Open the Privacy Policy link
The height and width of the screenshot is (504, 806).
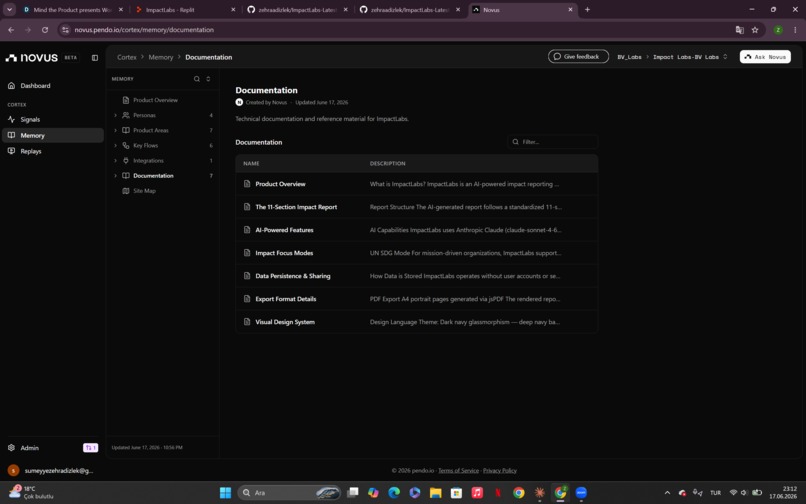(500, 471)
